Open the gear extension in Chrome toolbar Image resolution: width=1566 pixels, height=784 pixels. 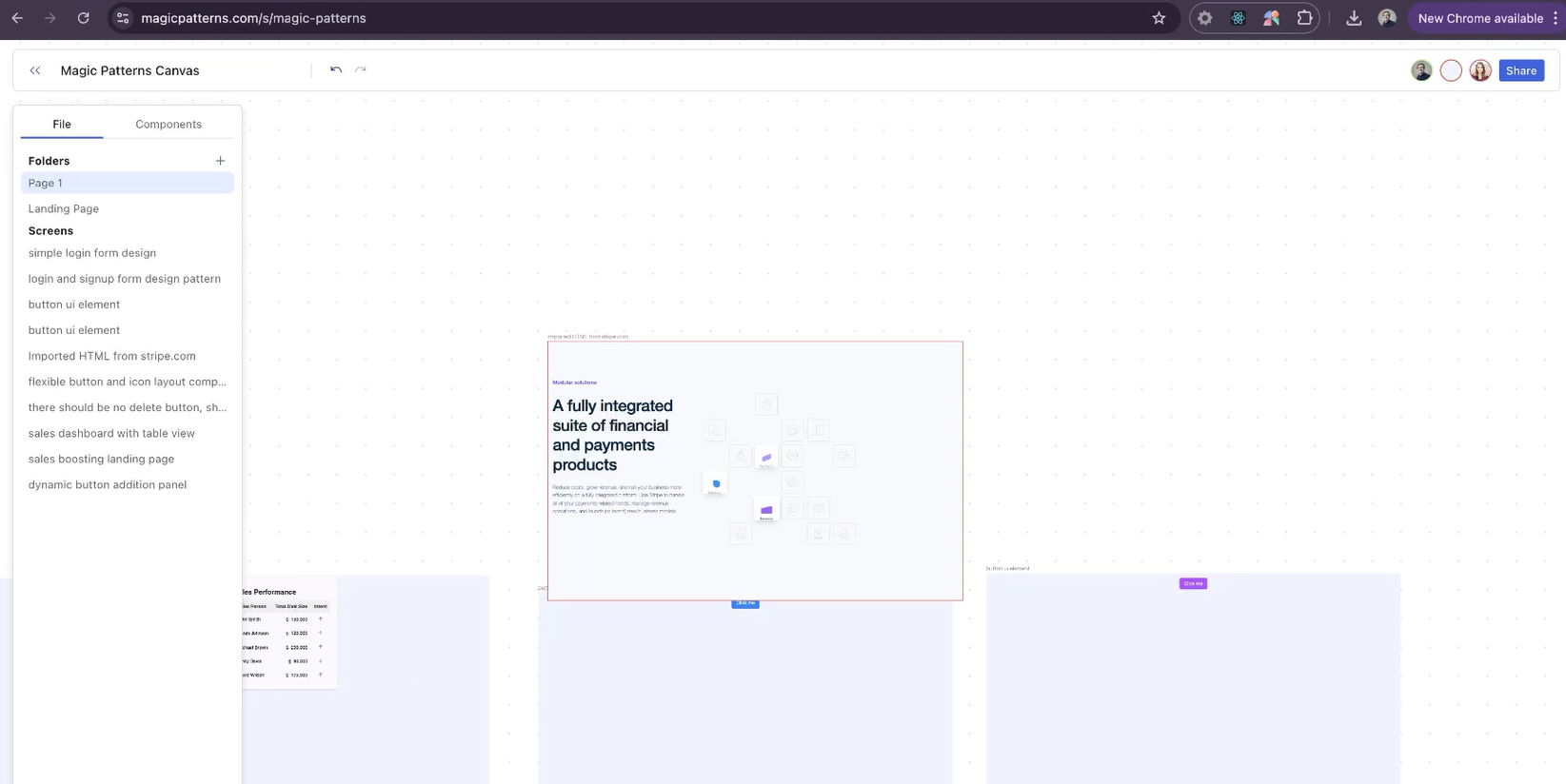coord(1205,18)
